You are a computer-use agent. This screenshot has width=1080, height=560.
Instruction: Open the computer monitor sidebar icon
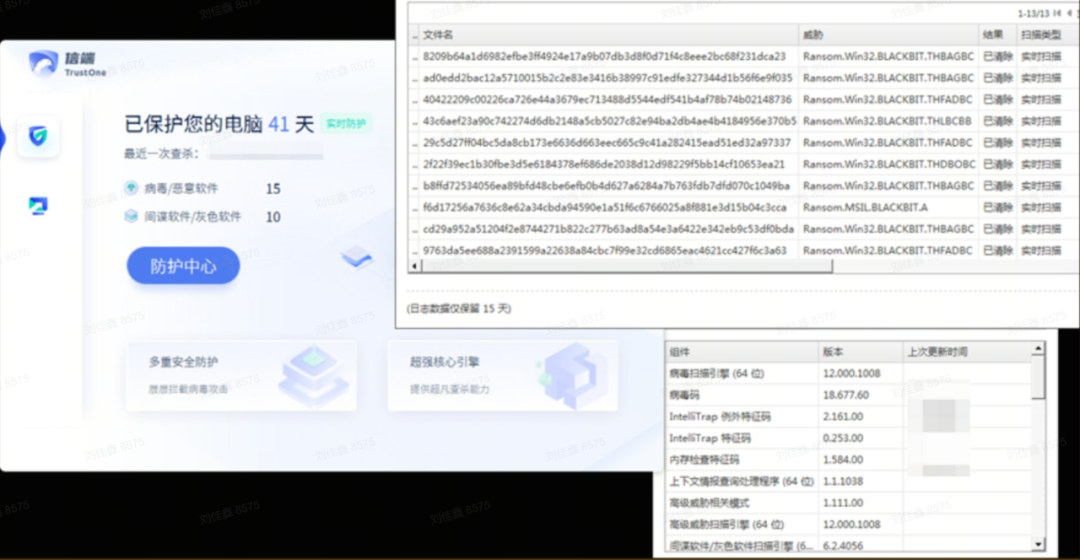pyautogui.click(x=38, y=206)
